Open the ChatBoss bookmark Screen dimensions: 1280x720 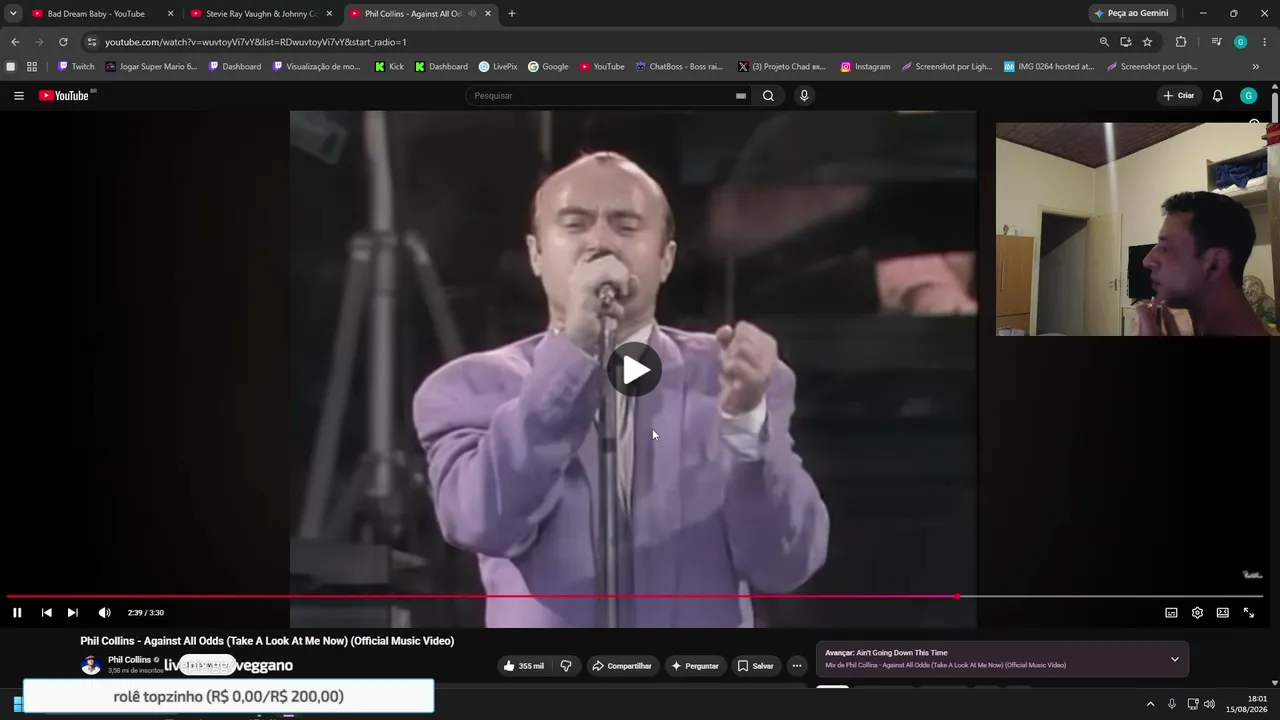click(679, 67)
